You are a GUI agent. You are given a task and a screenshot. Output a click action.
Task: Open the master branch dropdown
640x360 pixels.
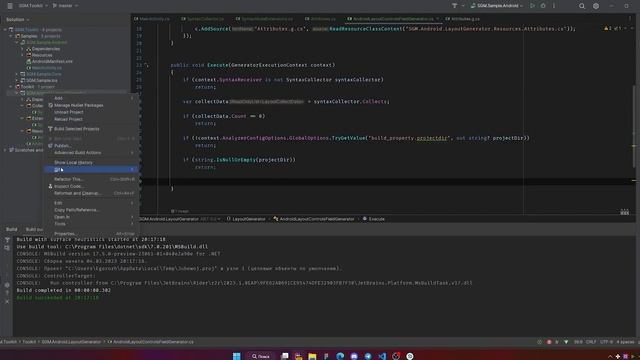[65, 6]
